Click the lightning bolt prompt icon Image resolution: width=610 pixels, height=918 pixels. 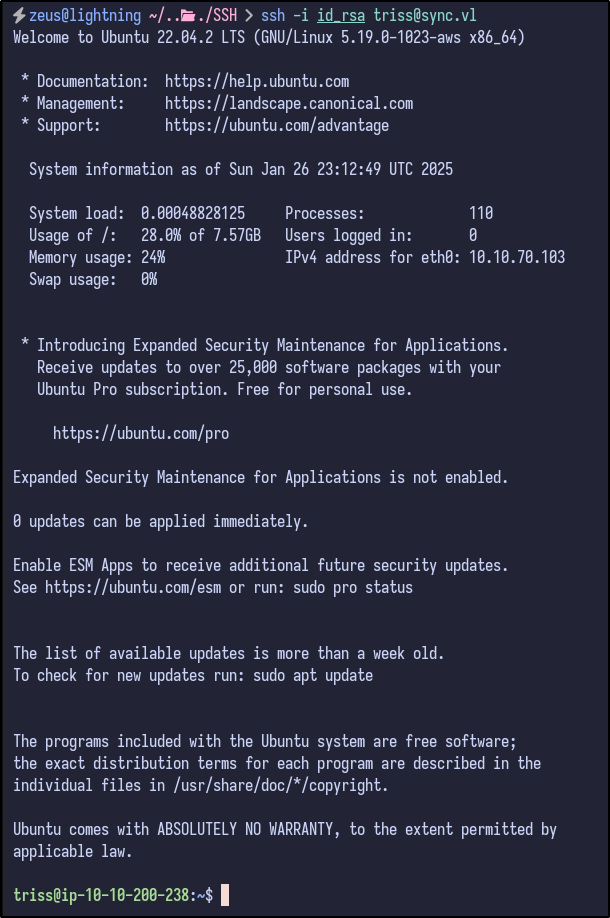19,16
